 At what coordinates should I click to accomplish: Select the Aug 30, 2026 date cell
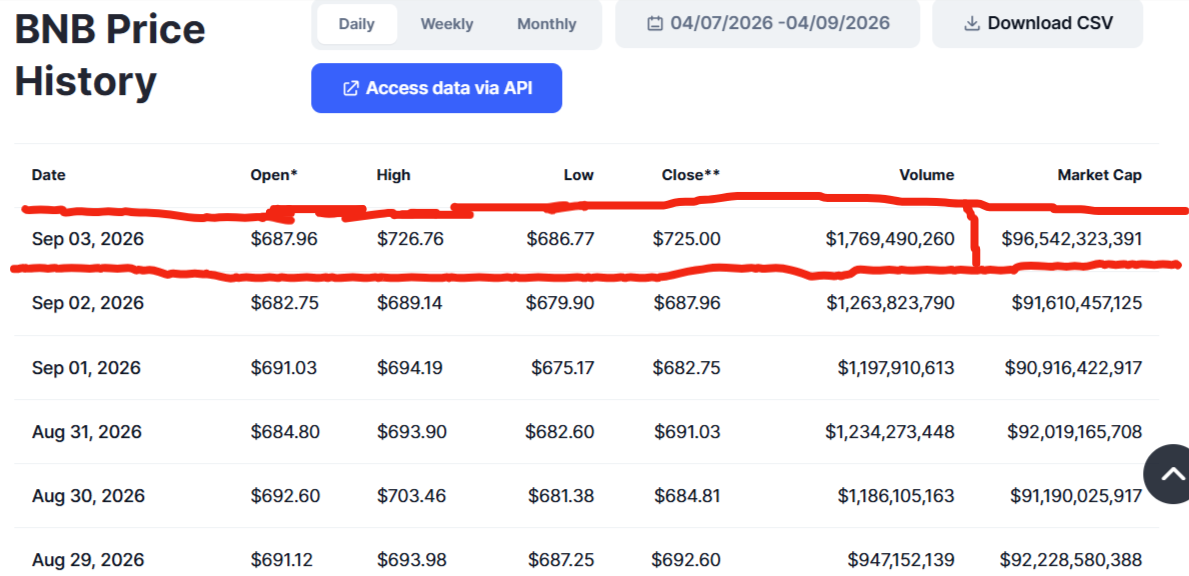pos(88,496)
